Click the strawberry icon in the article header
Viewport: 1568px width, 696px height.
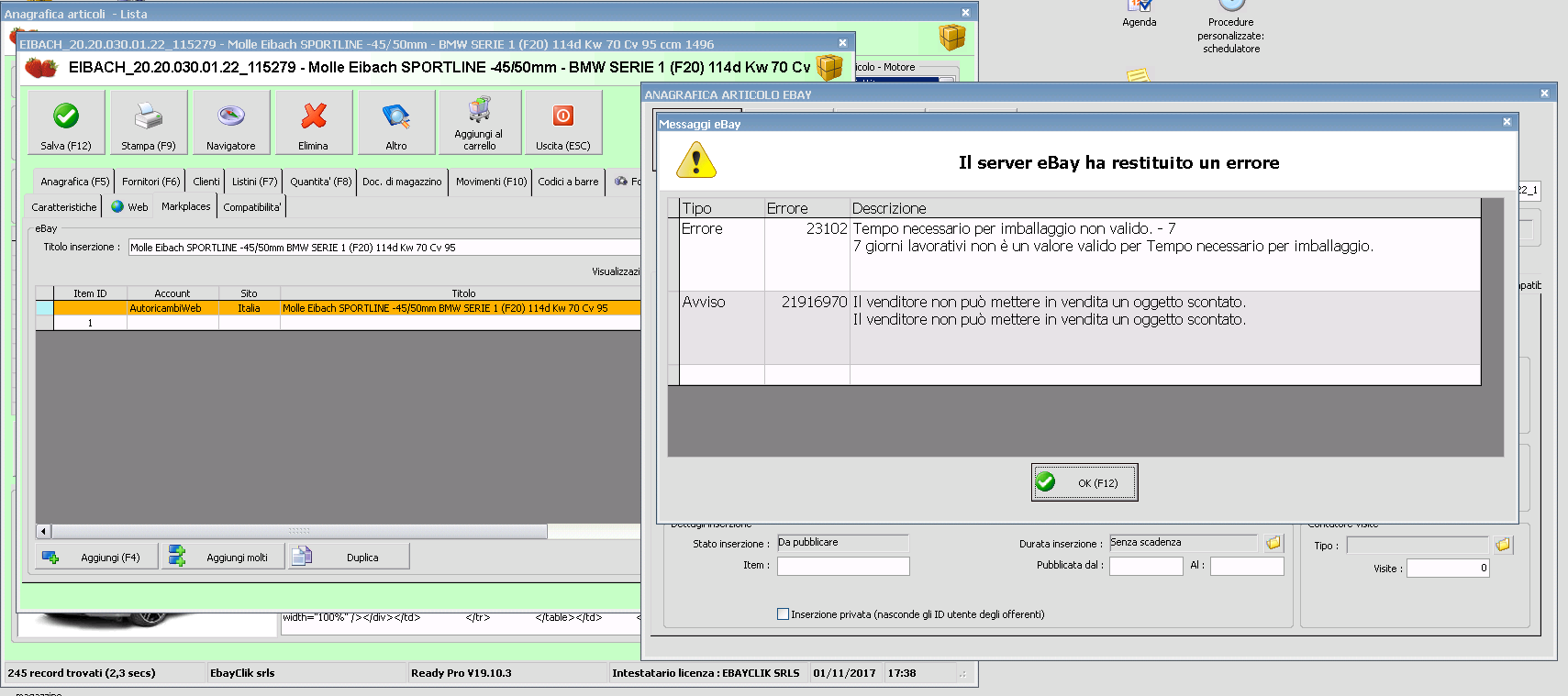point(41,67)
